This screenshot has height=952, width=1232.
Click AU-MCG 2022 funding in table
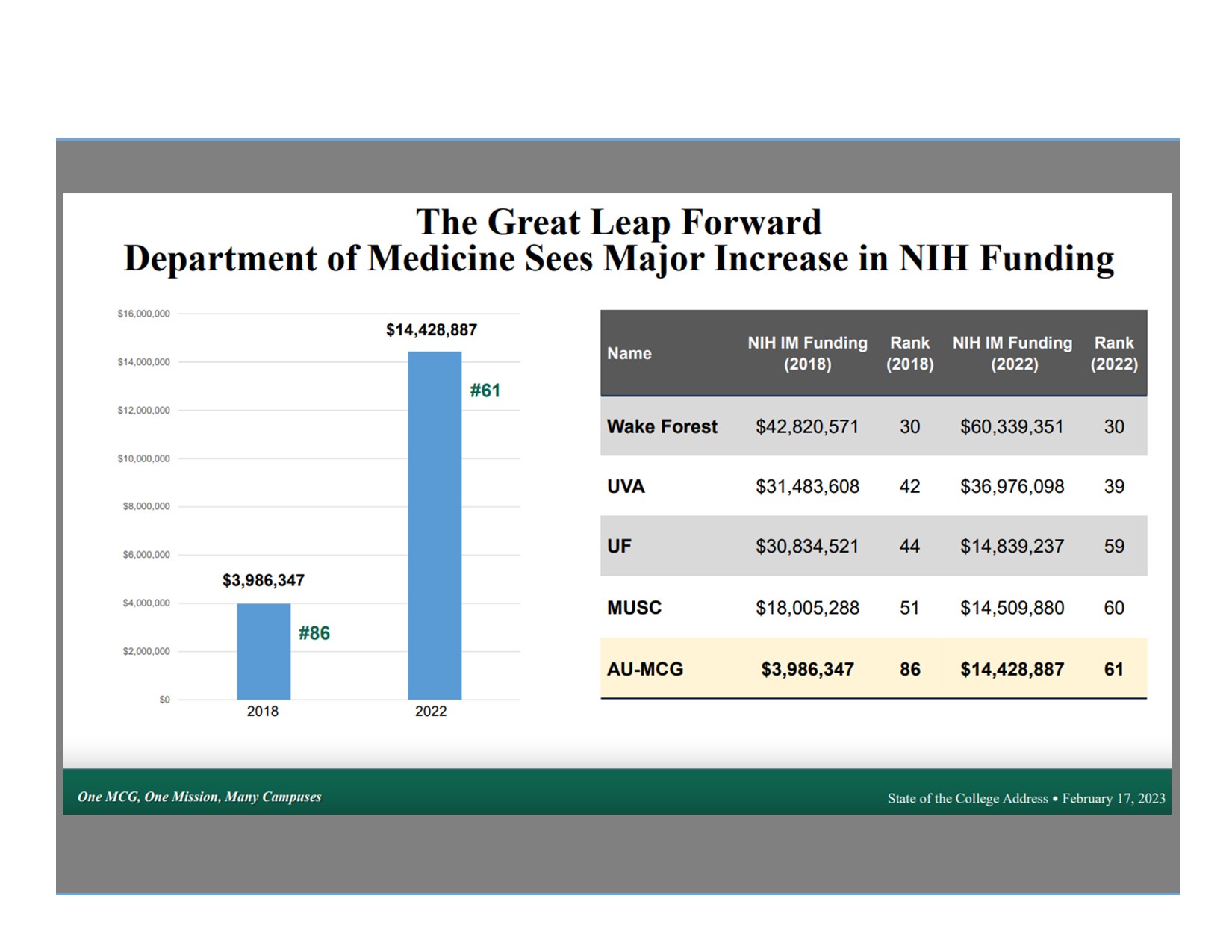click(1012, 669)
